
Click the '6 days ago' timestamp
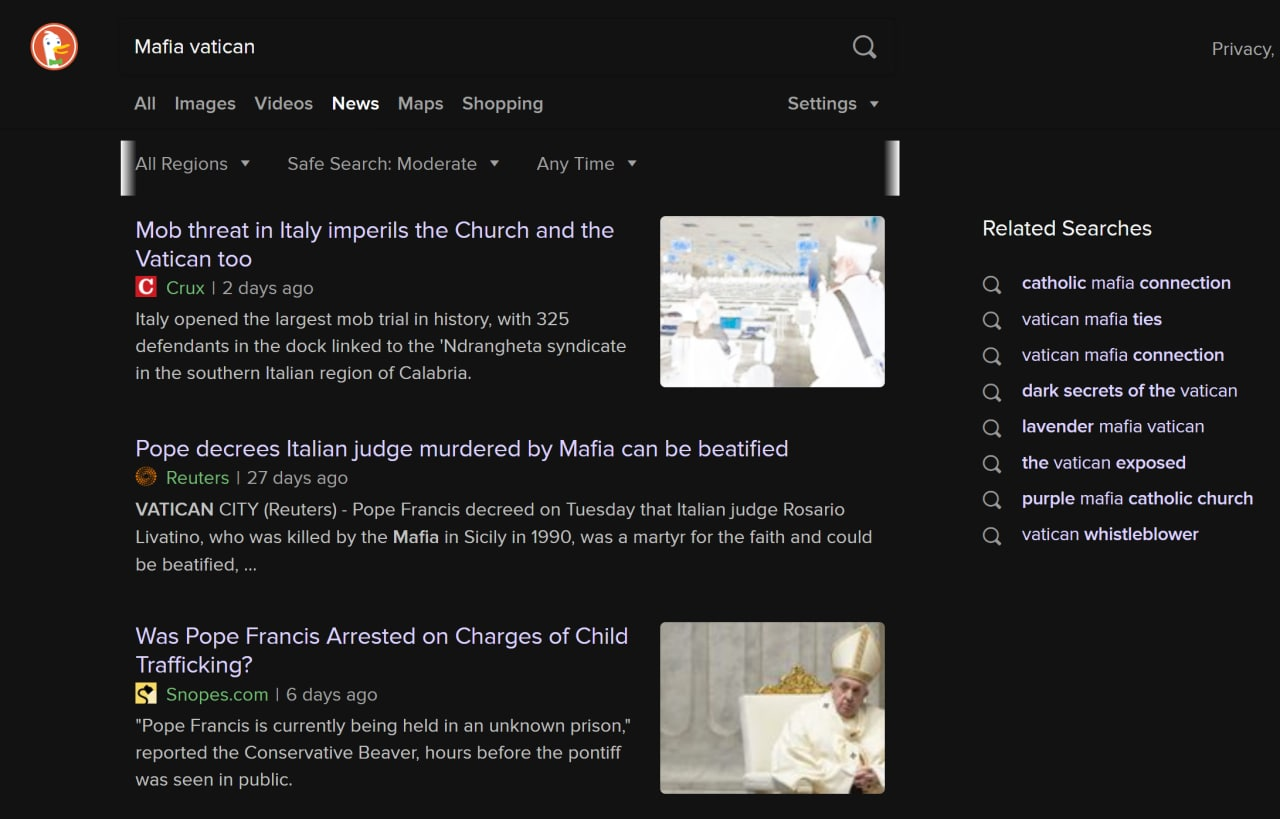332,694
